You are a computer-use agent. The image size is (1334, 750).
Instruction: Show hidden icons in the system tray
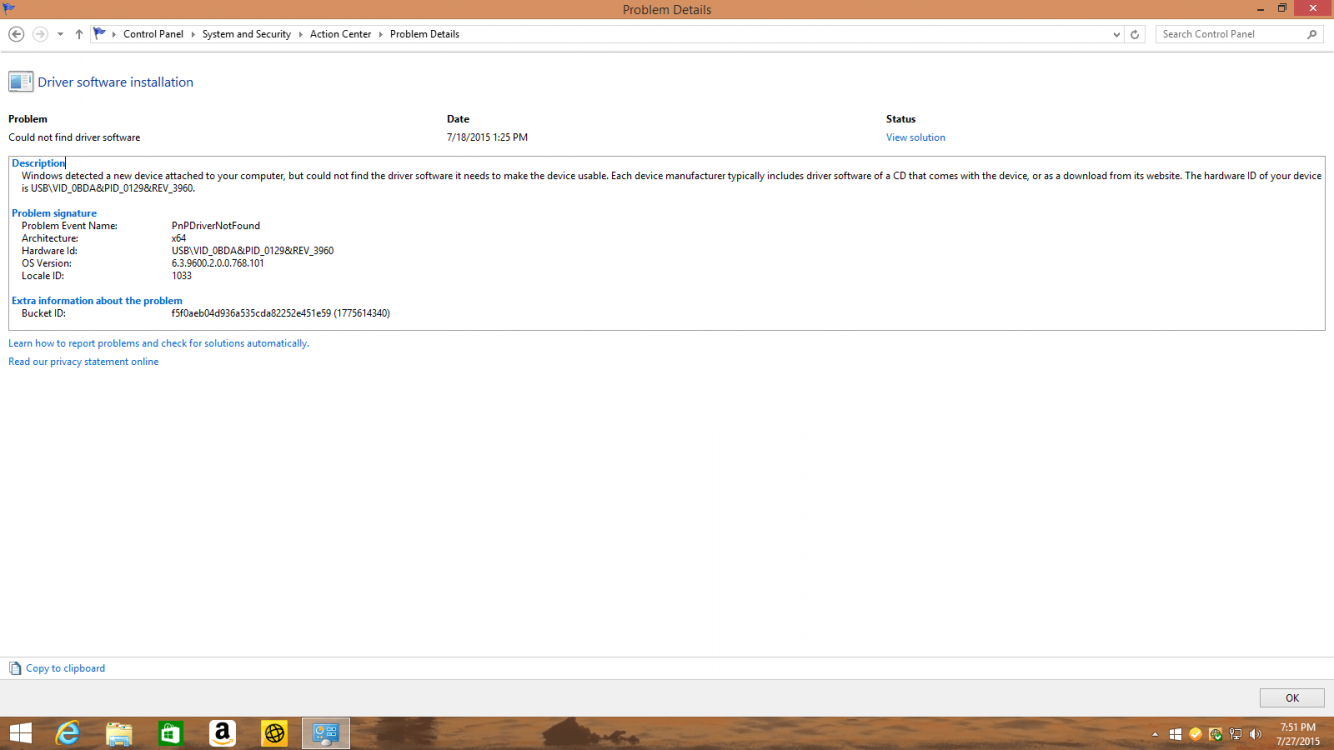[x=1155, y=733]
